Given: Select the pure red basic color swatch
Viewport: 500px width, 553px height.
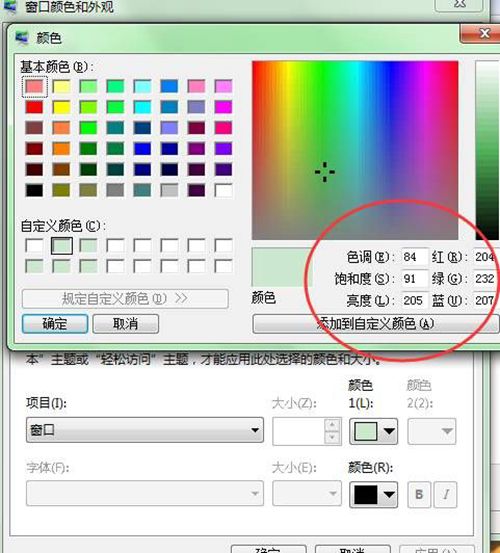Looking at the screenshot, I should pyautogui.click(x=34, y=107).
